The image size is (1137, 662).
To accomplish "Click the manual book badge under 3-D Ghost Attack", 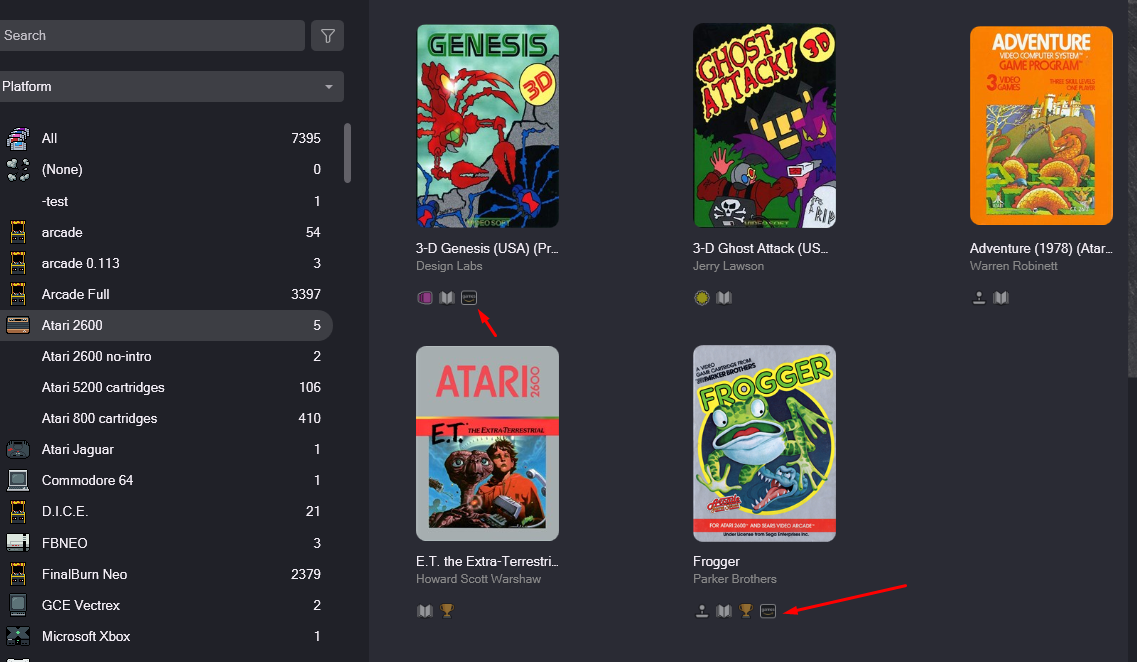I will (724, 297).
